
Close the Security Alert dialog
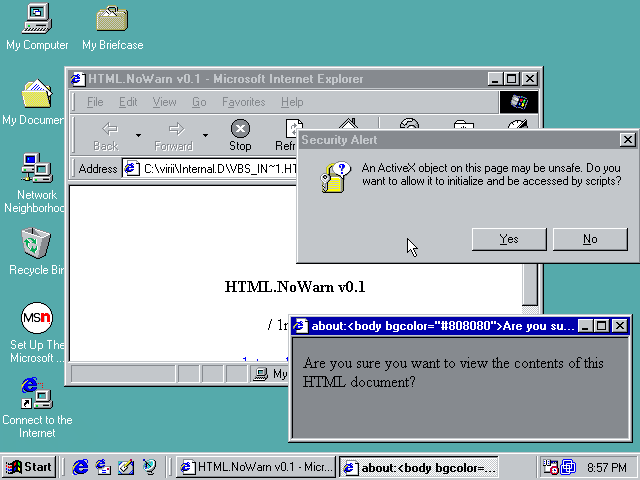627,140
